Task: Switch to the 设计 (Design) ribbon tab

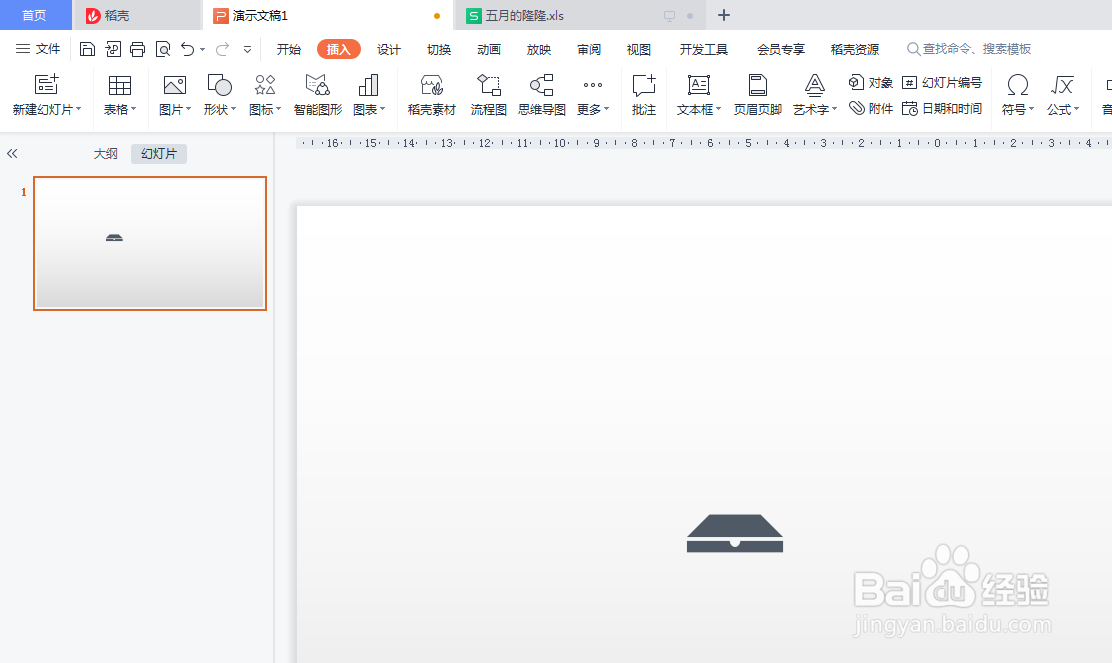Action: coord(389,48)
